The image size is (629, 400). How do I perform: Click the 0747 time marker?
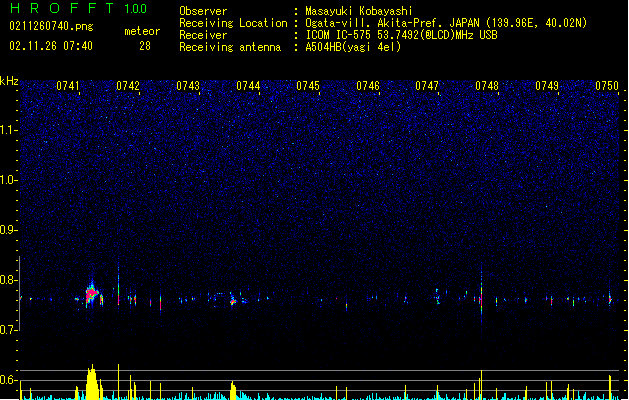427,86
